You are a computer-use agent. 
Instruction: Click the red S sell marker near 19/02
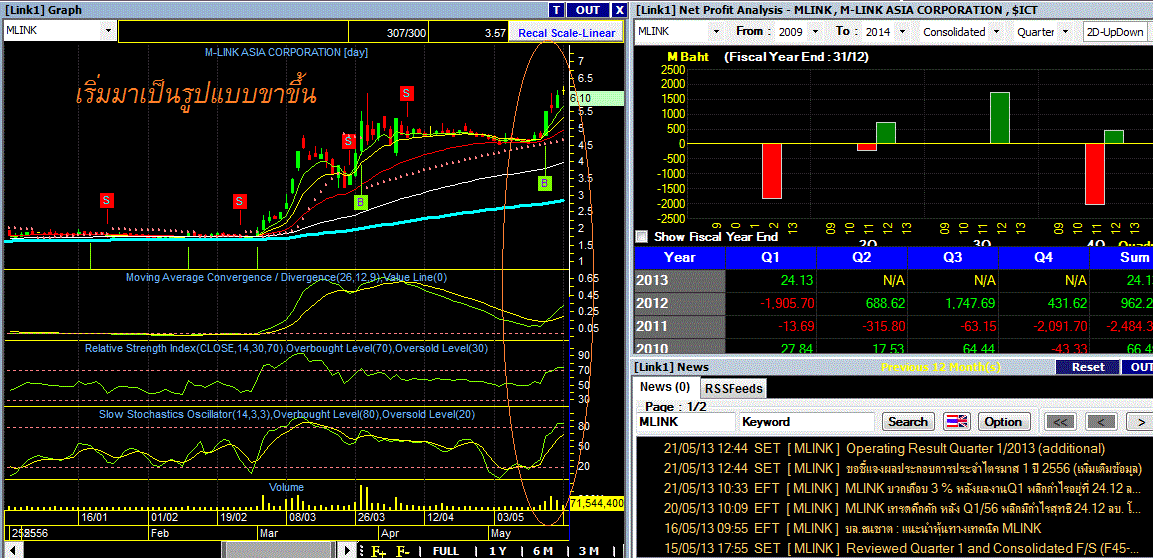coord(240,201)
